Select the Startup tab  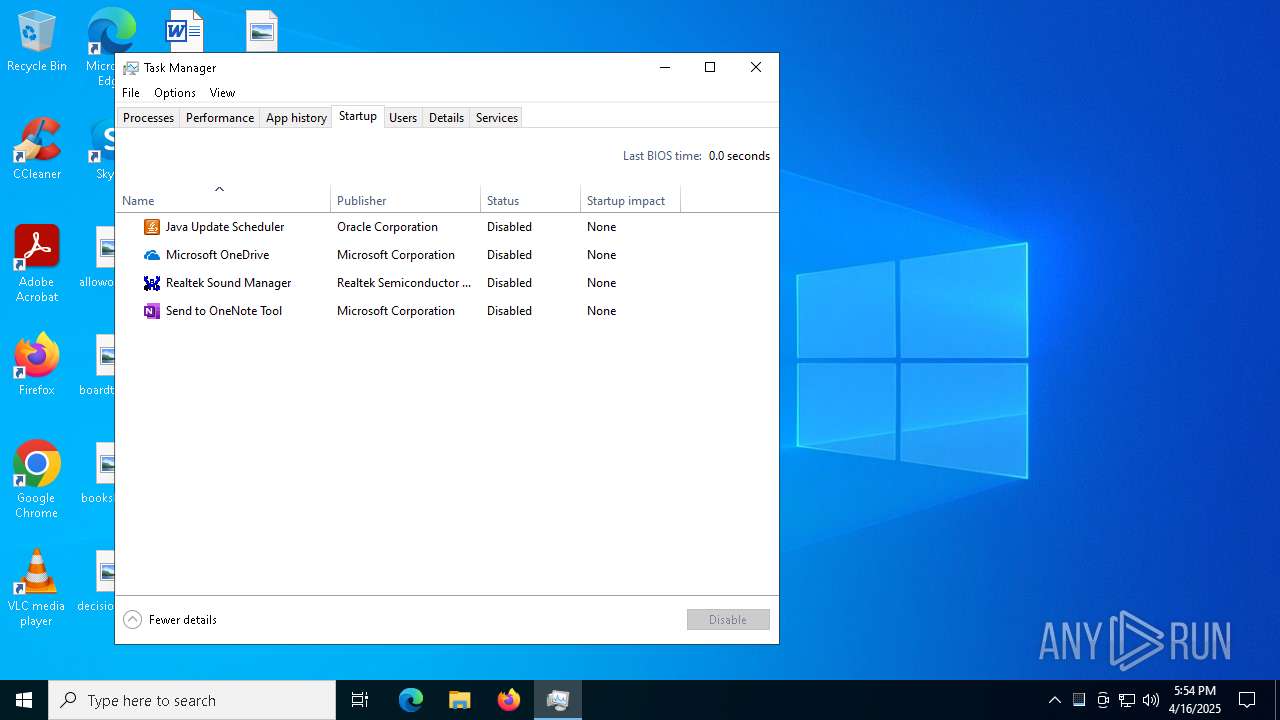358,116
